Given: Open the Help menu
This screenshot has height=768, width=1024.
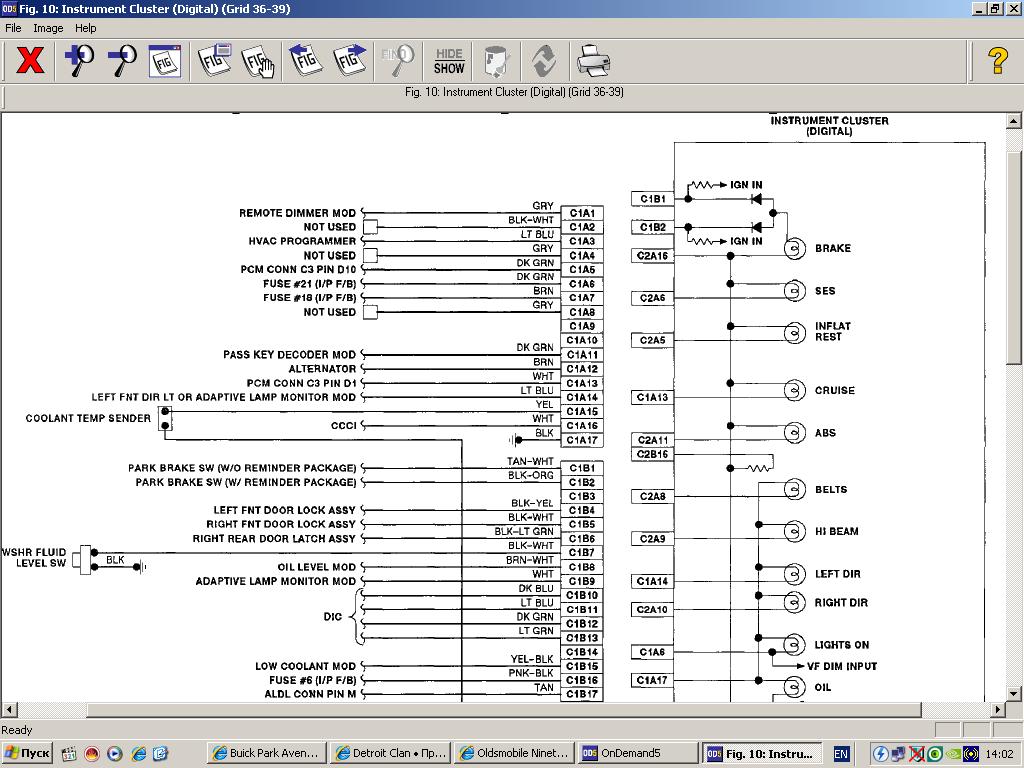Looking at the screenshot, I should pos(86,28).
